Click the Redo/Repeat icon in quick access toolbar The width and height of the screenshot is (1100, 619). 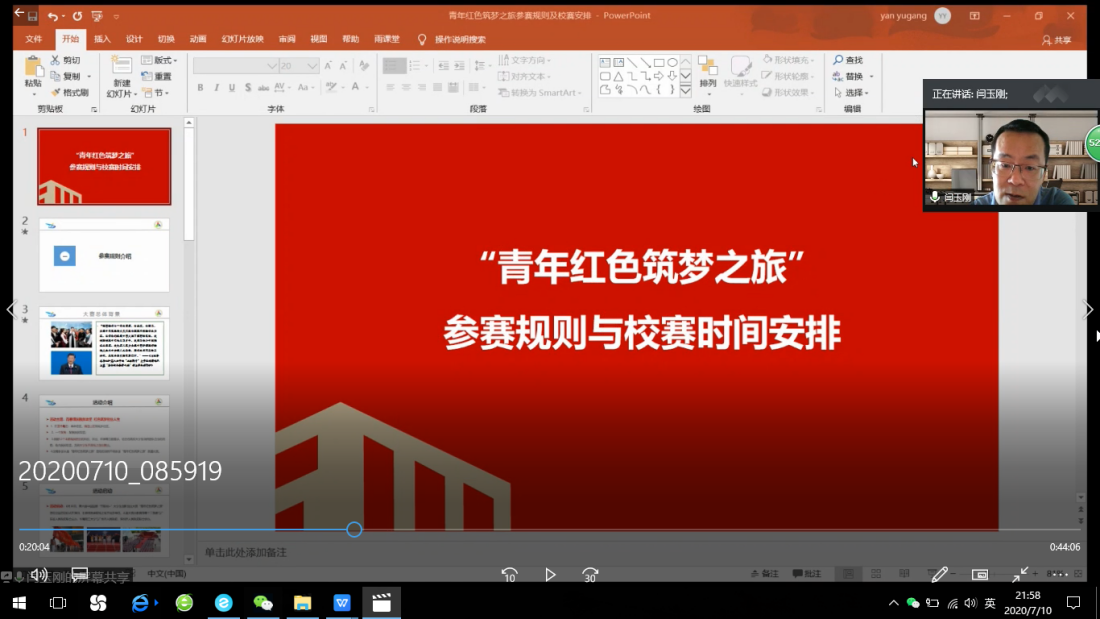(x=77, y=15)
